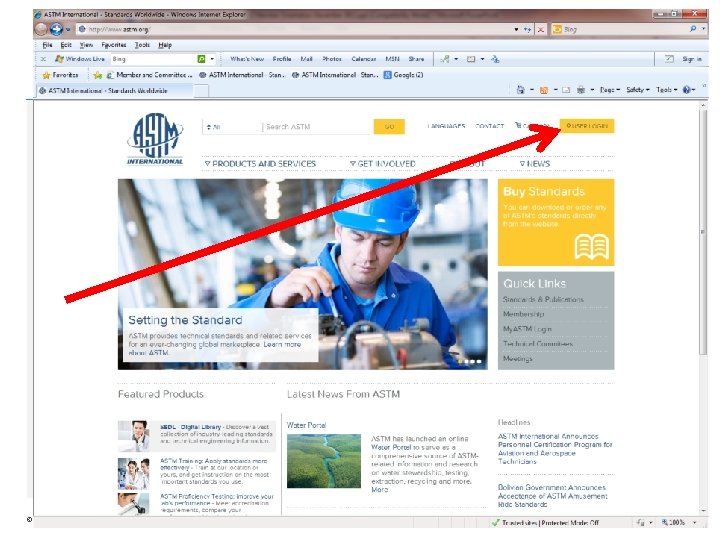Click the open book icon on Buy Standards
This screenshot has width=720, height=540.
591,247
